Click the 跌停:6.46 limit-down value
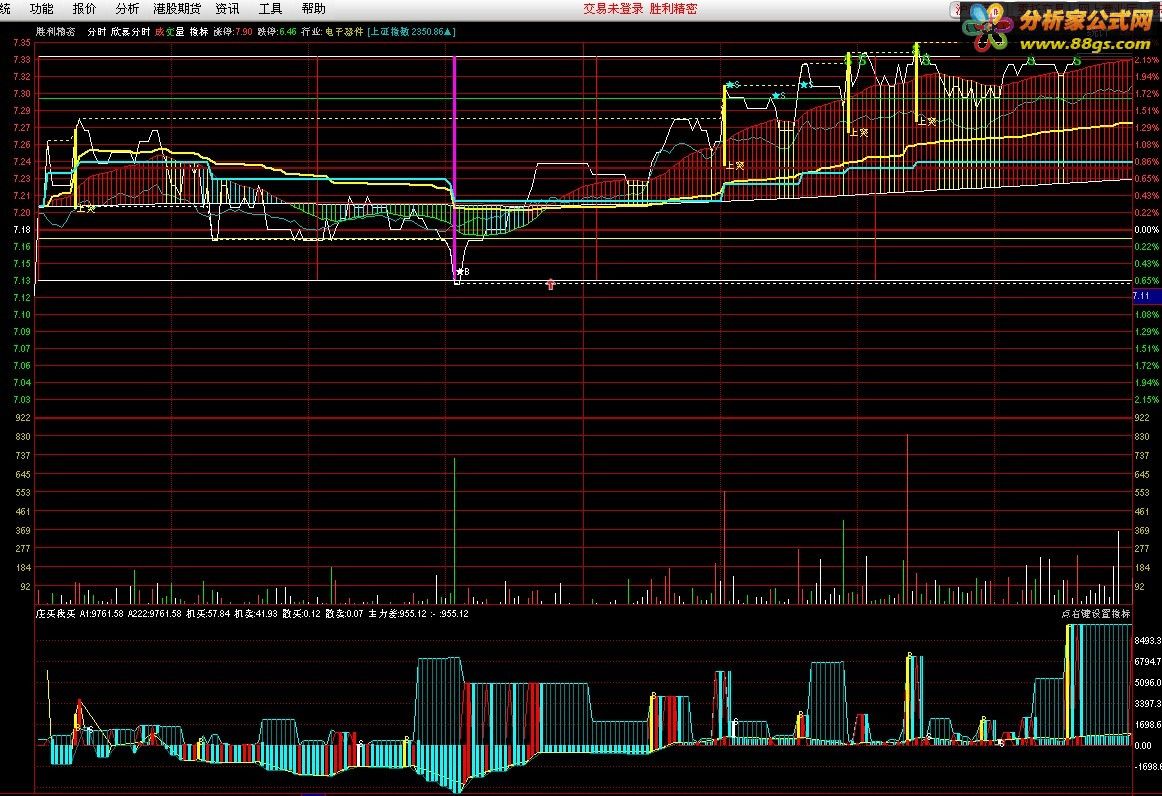The height and width of the screenshot is (796, 1162). pyautogui.click(x=277, y=32)
